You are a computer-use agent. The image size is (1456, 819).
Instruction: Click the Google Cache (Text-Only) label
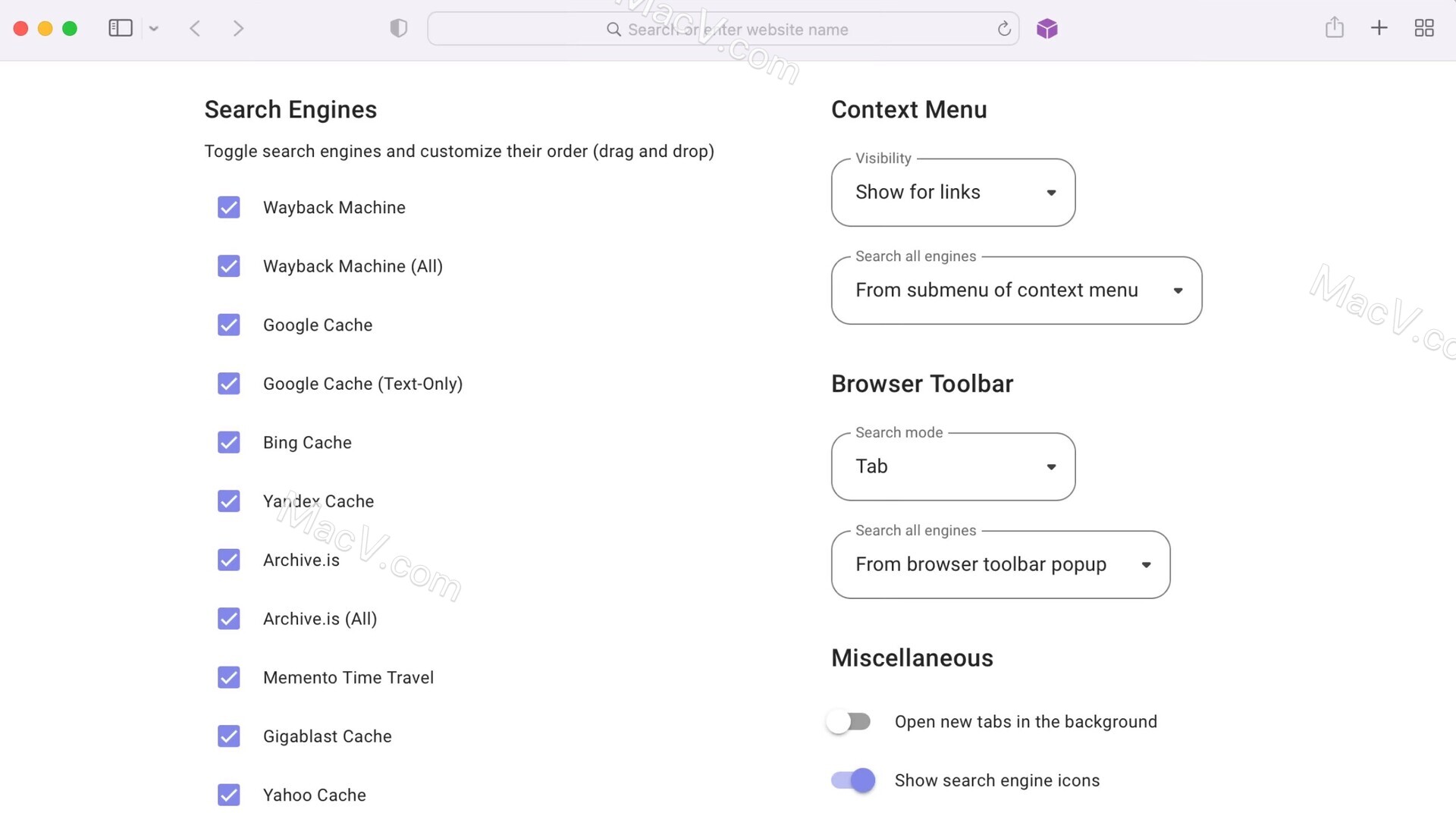coord(362,384)
